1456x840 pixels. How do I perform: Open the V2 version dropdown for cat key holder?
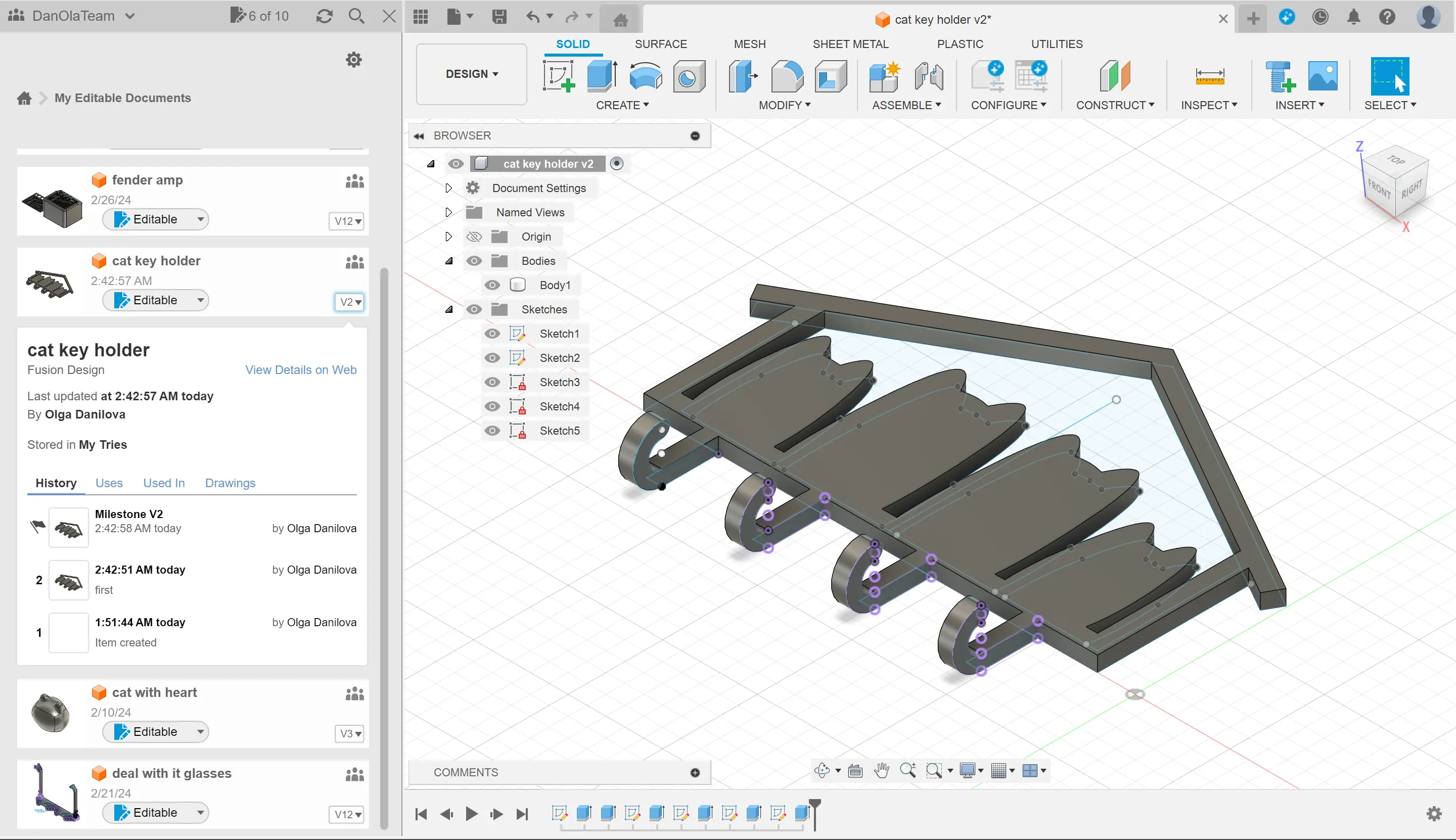[x=350, y=302]
